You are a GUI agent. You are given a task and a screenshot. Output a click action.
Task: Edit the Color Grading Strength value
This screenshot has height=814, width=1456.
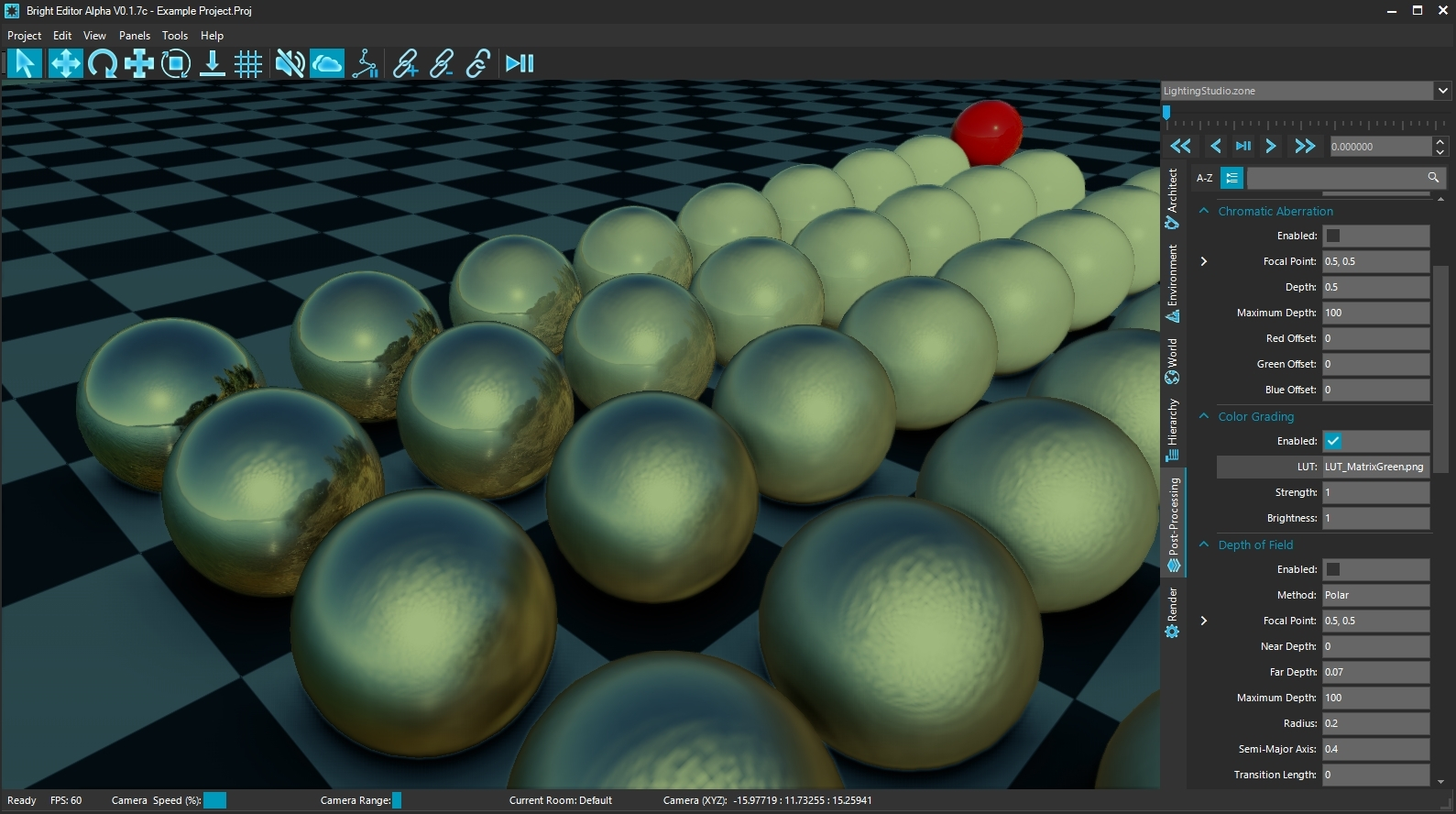(1375, 492)
